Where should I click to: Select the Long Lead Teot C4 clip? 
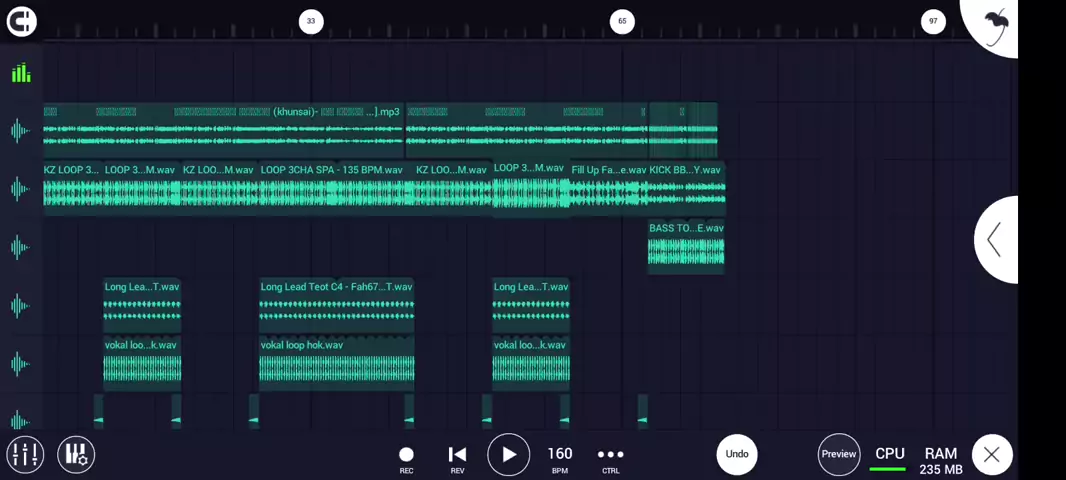[337, 306]
